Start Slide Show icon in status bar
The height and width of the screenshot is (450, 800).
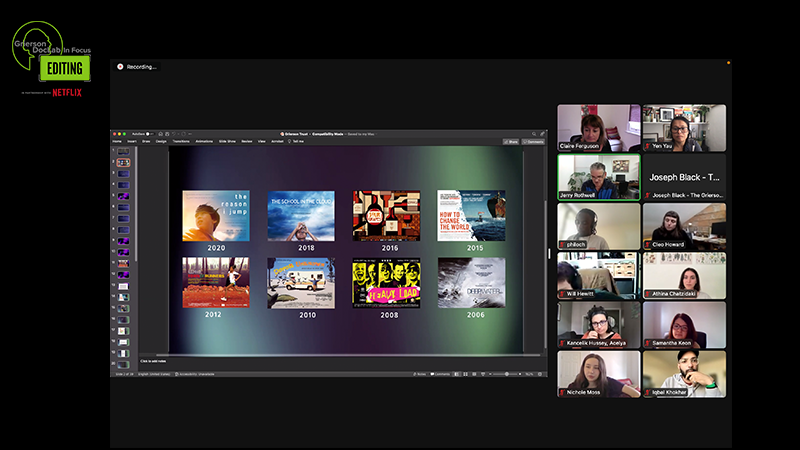(x=483, y=374)
